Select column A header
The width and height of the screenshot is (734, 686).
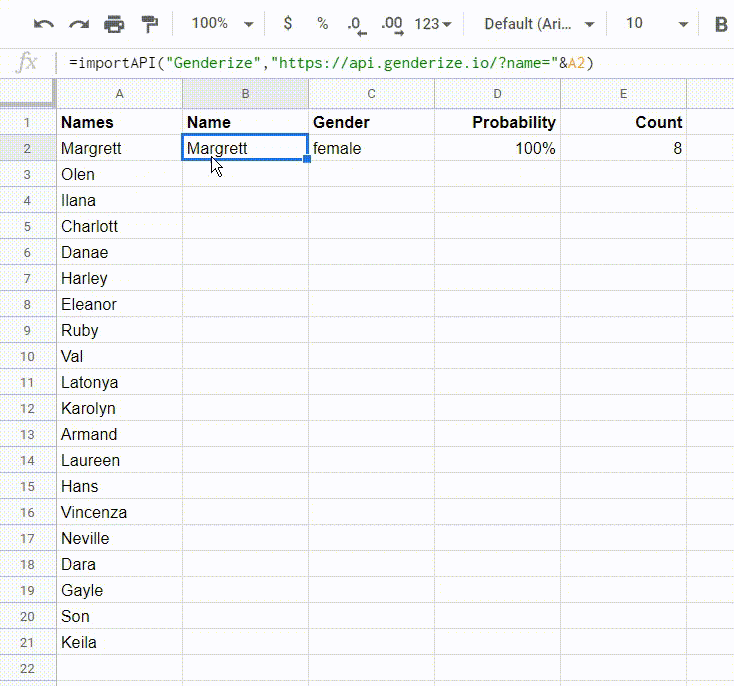click(119, 94)
